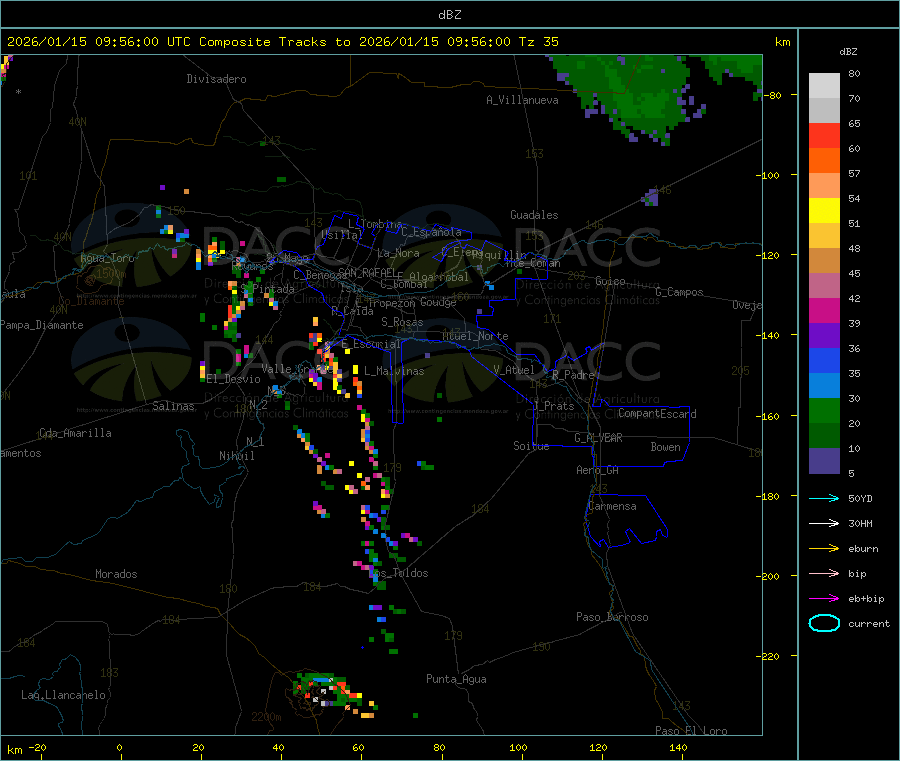Click the yellow eburn arrow icon
Image resolution: width=900 pixels, height=761 pixels.
[824, 549]
